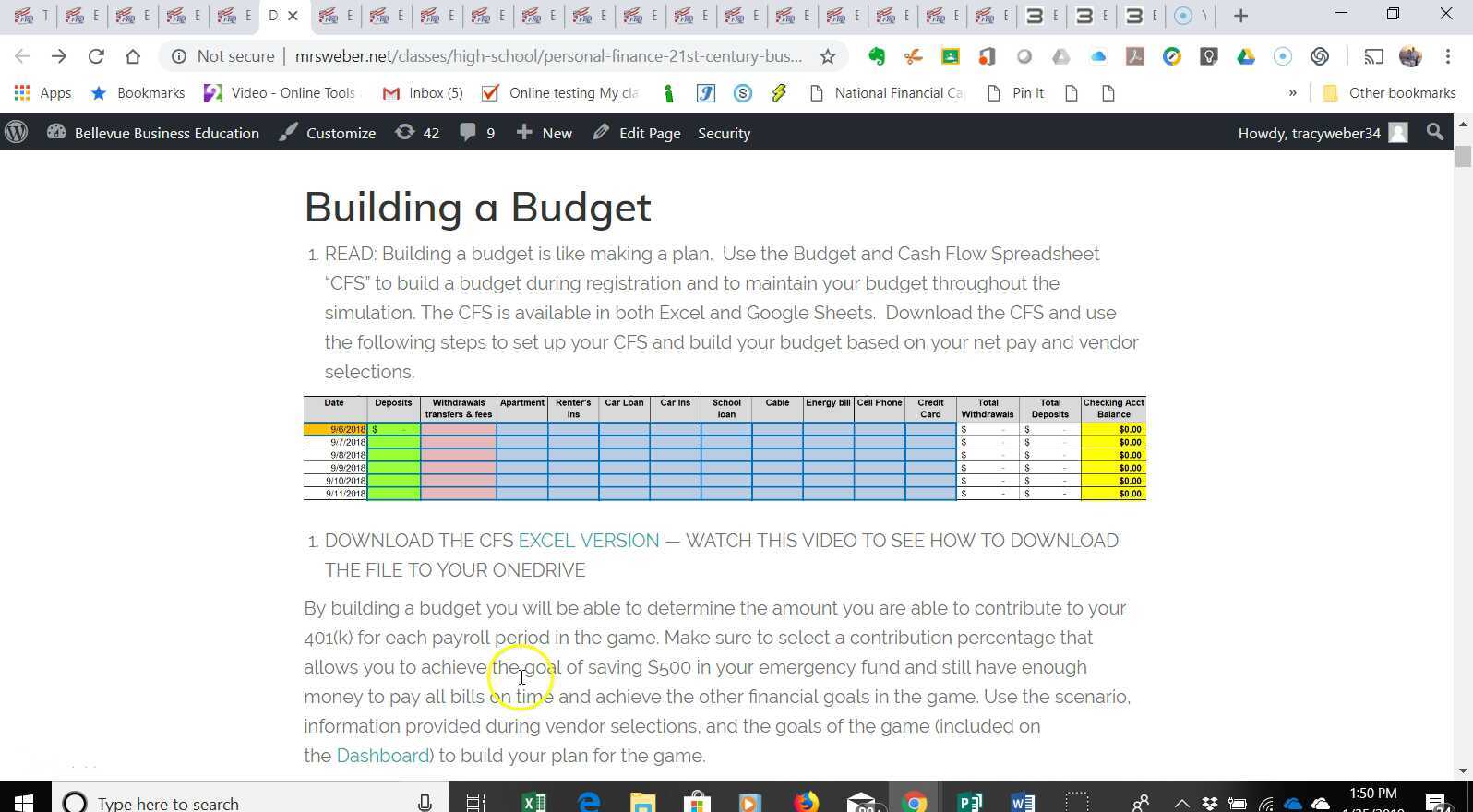The image size is (1473, 812).
Task: Open Word from the taskbar
Action: (1024, 802)
